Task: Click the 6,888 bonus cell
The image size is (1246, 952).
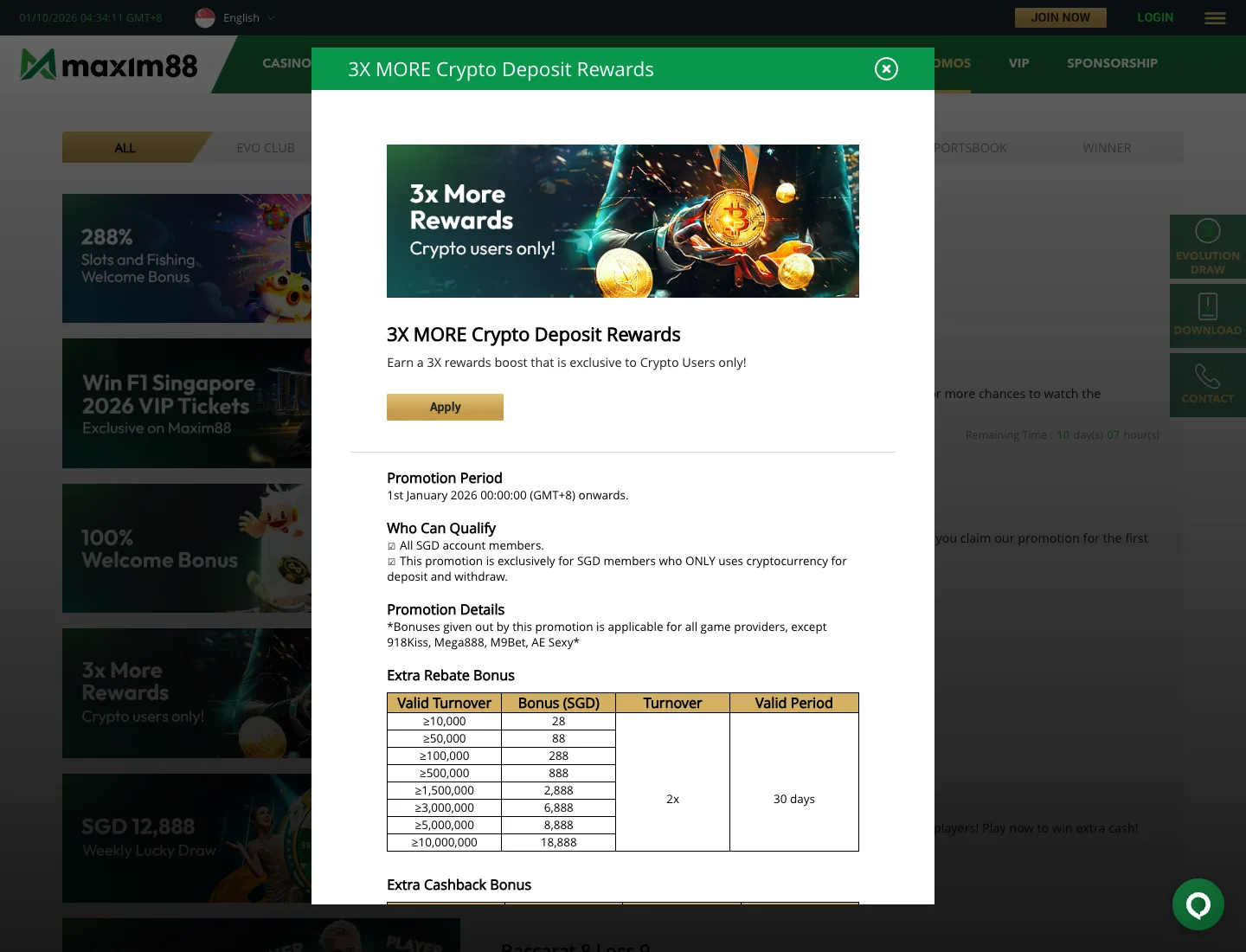Action: [558, 807]
